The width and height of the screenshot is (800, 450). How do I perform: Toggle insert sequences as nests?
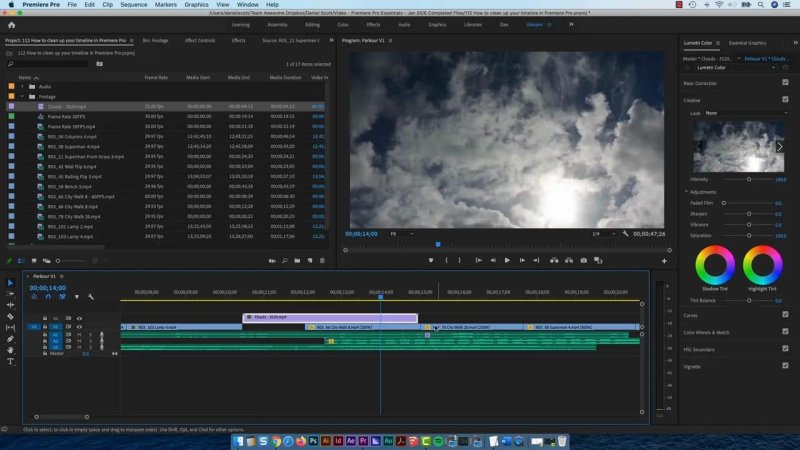tap(34, 296)
